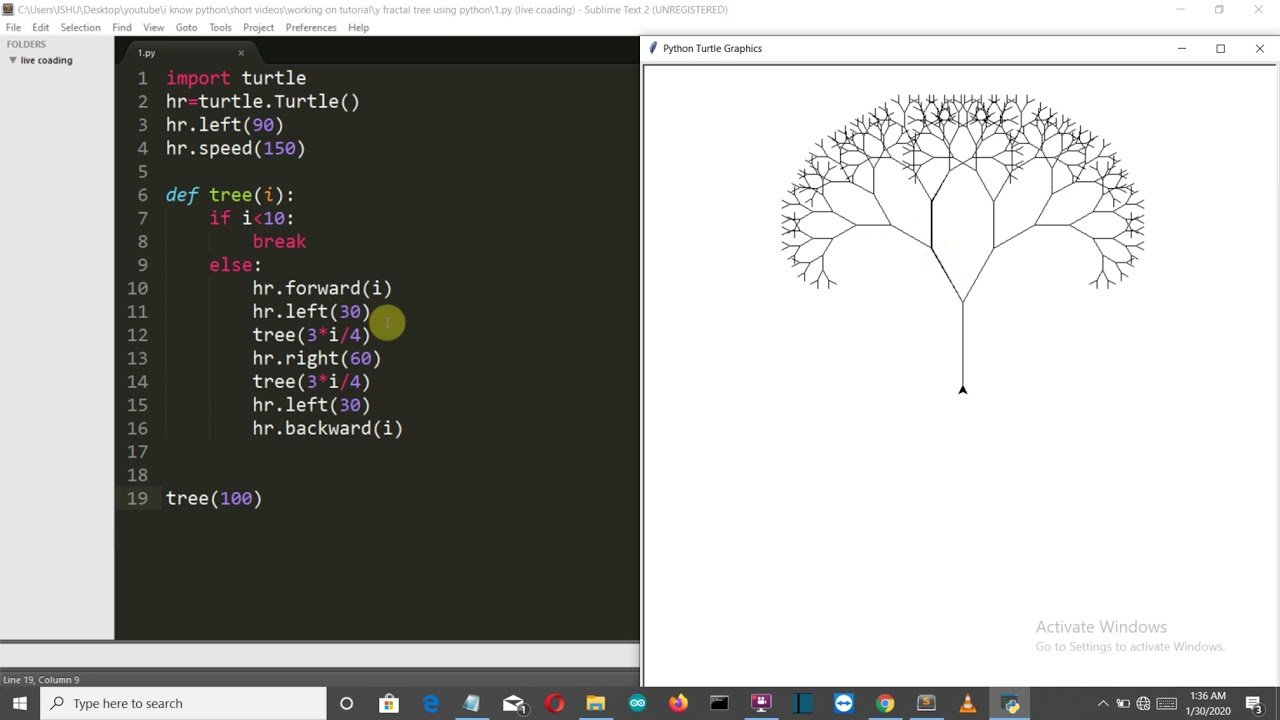Open the Opera browser taskbar icon
1280x720 pixels.
[x=554, y=703]
